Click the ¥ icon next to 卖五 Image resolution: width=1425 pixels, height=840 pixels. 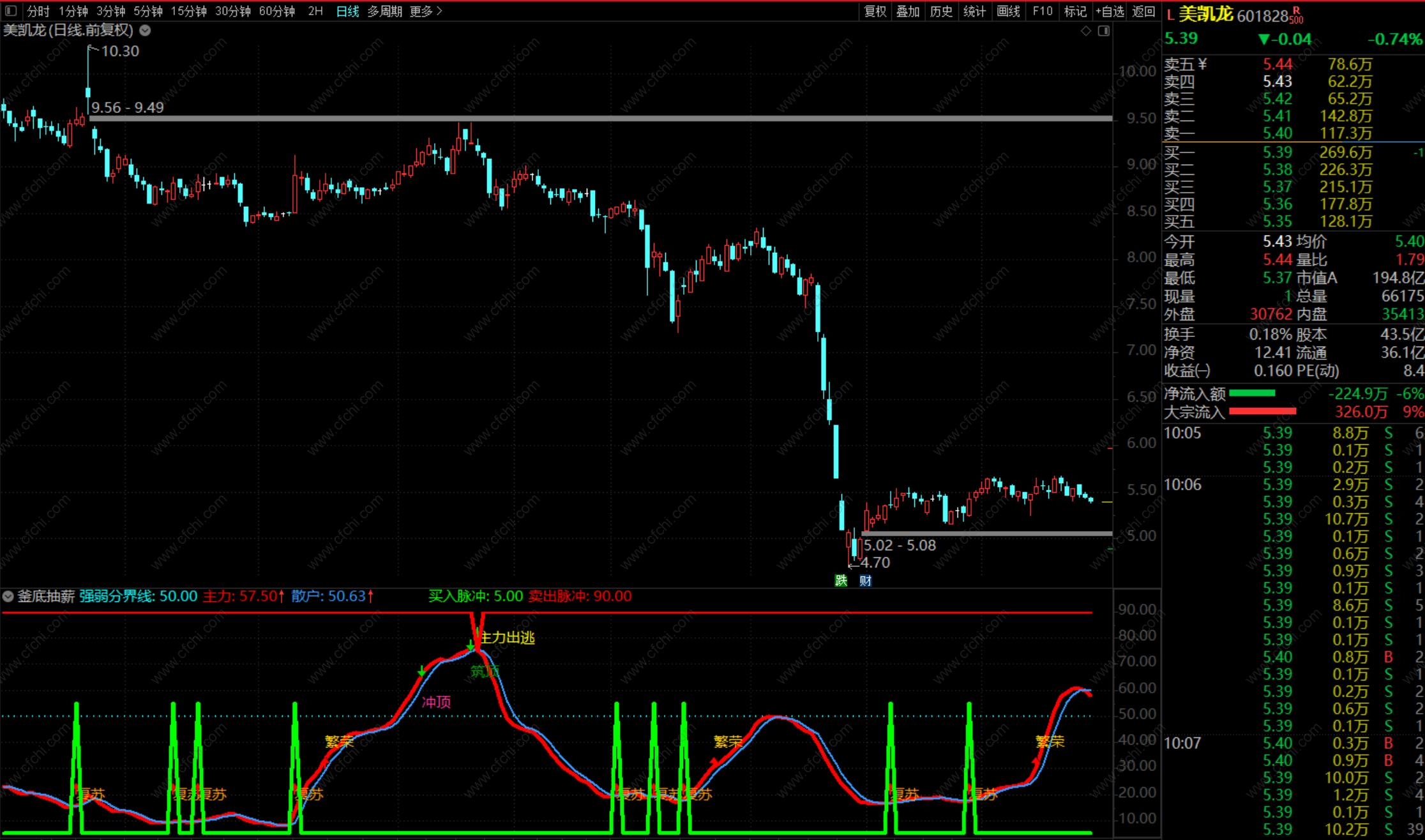1203,64
